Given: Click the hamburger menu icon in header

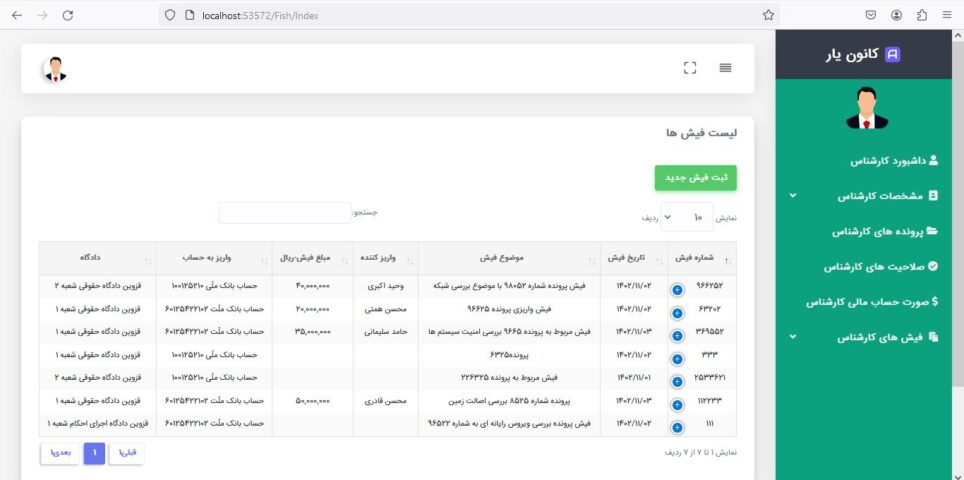Looking at the screenshot, I should pos(725,68).
